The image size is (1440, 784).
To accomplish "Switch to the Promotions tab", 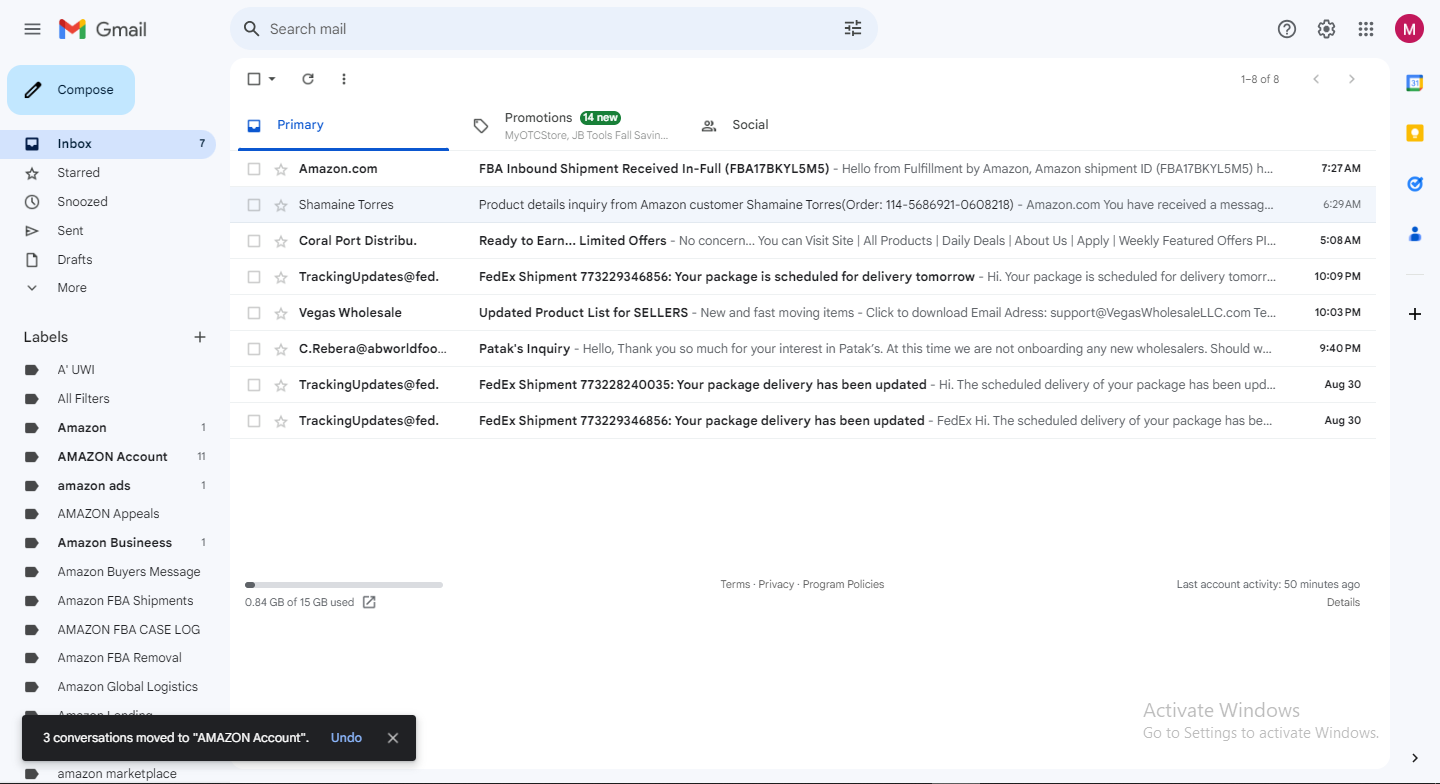I will (570, 125).
